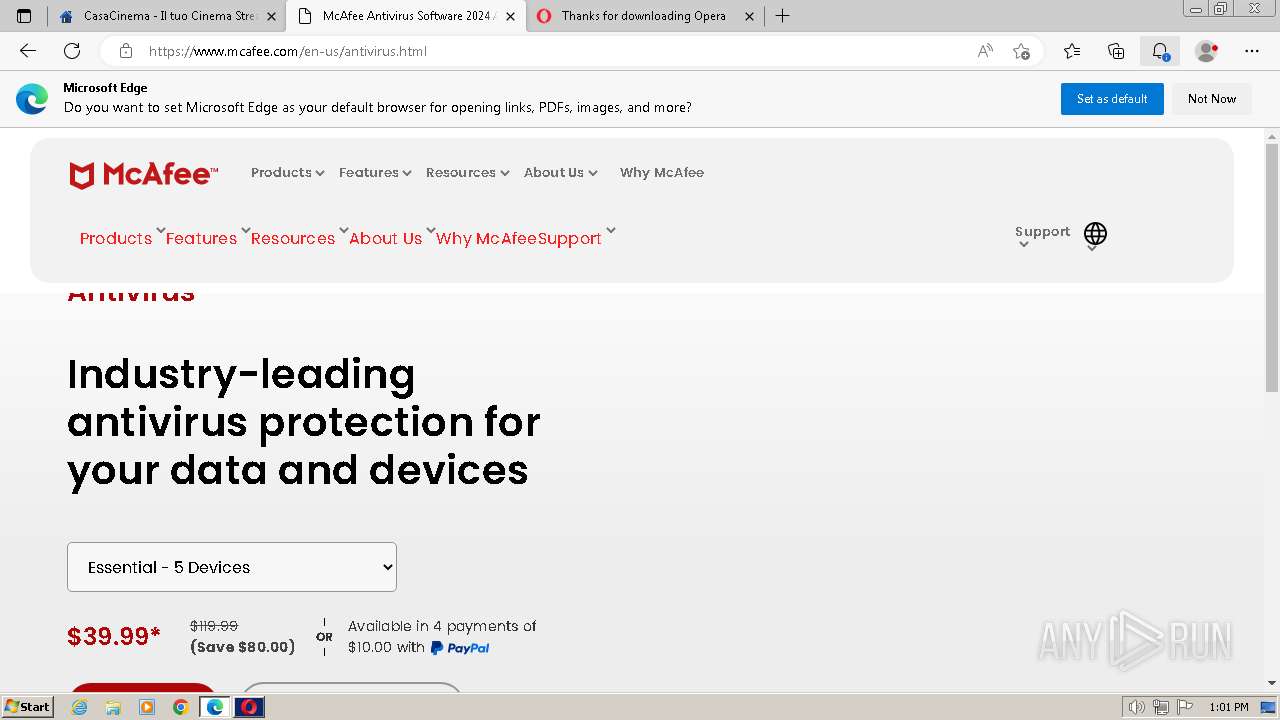Open the notifications bell icon
This screenshot has height=720, width=1280.
click(x=1160, y=51)
